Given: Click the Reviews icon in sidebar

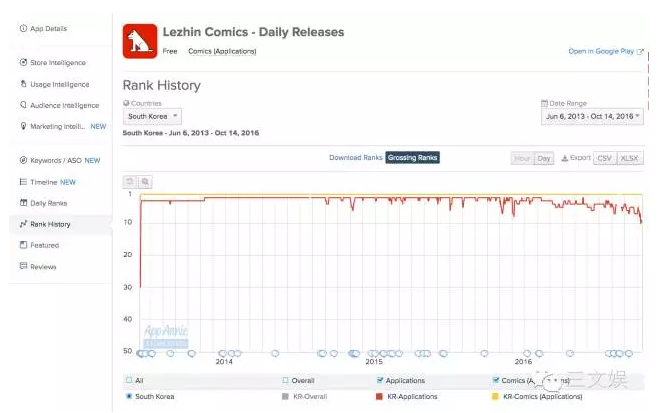Looking at the screenshot, I should point(24,266).
